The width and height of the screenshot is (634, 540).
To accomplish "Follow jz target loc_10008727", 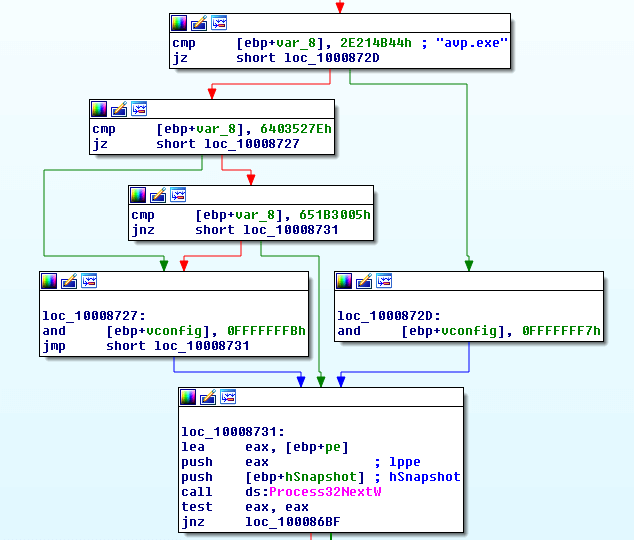I will [x=251, y=144].
